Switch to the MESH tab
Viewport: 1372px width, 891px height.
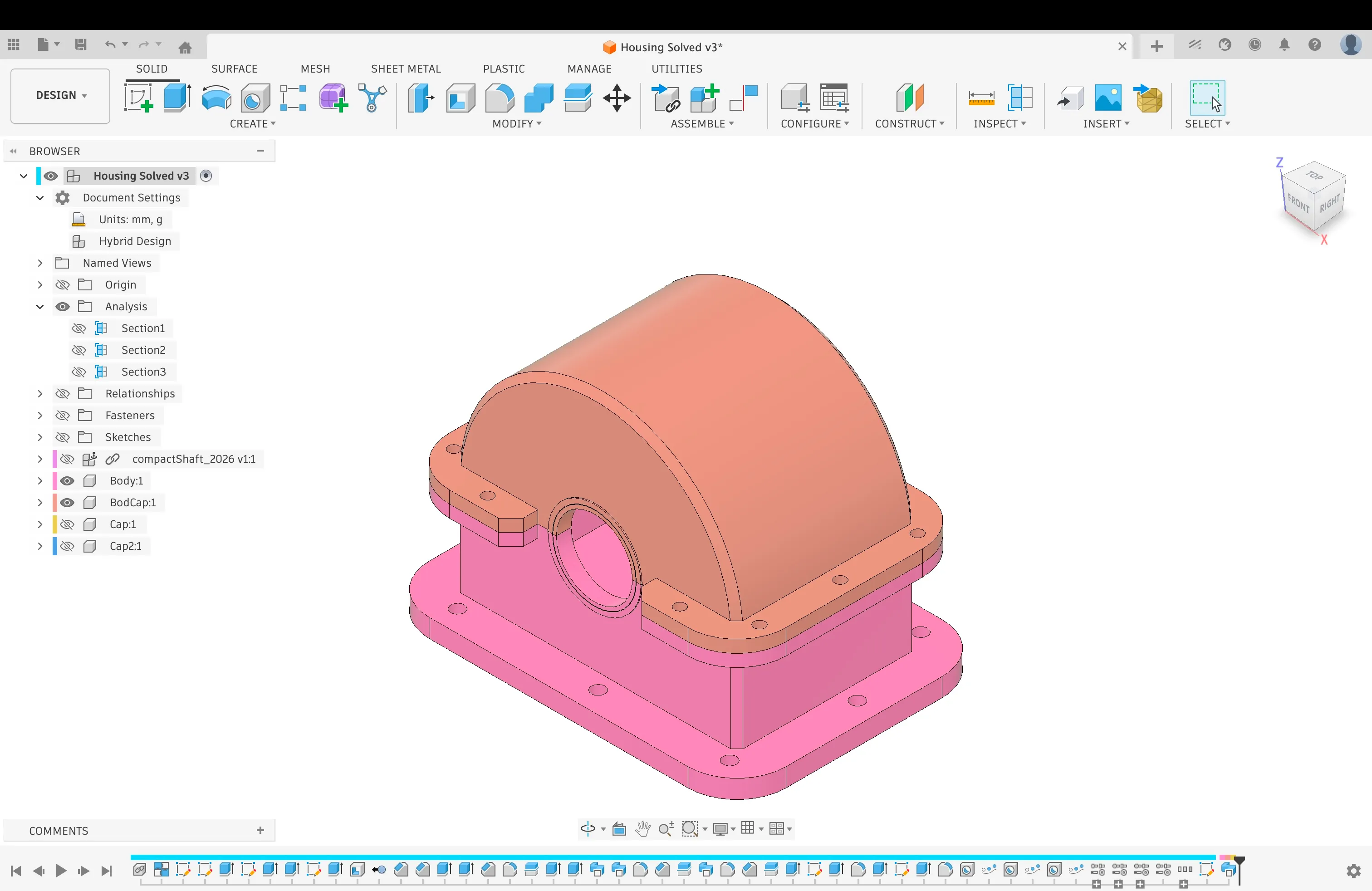[315, 69]
